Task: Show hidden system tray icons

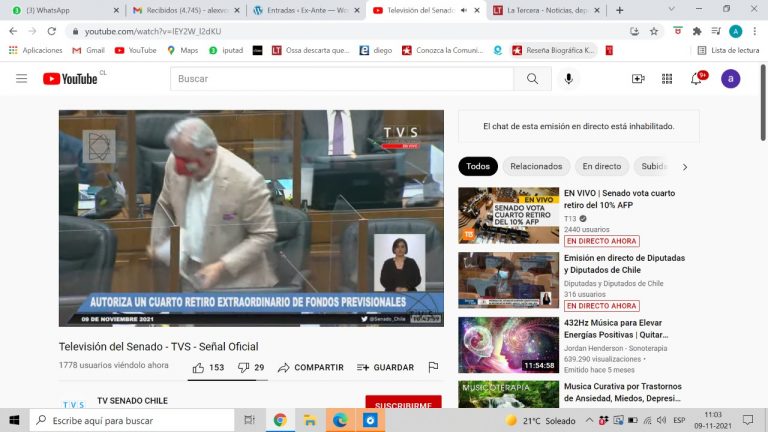Action: pos(589,420)
